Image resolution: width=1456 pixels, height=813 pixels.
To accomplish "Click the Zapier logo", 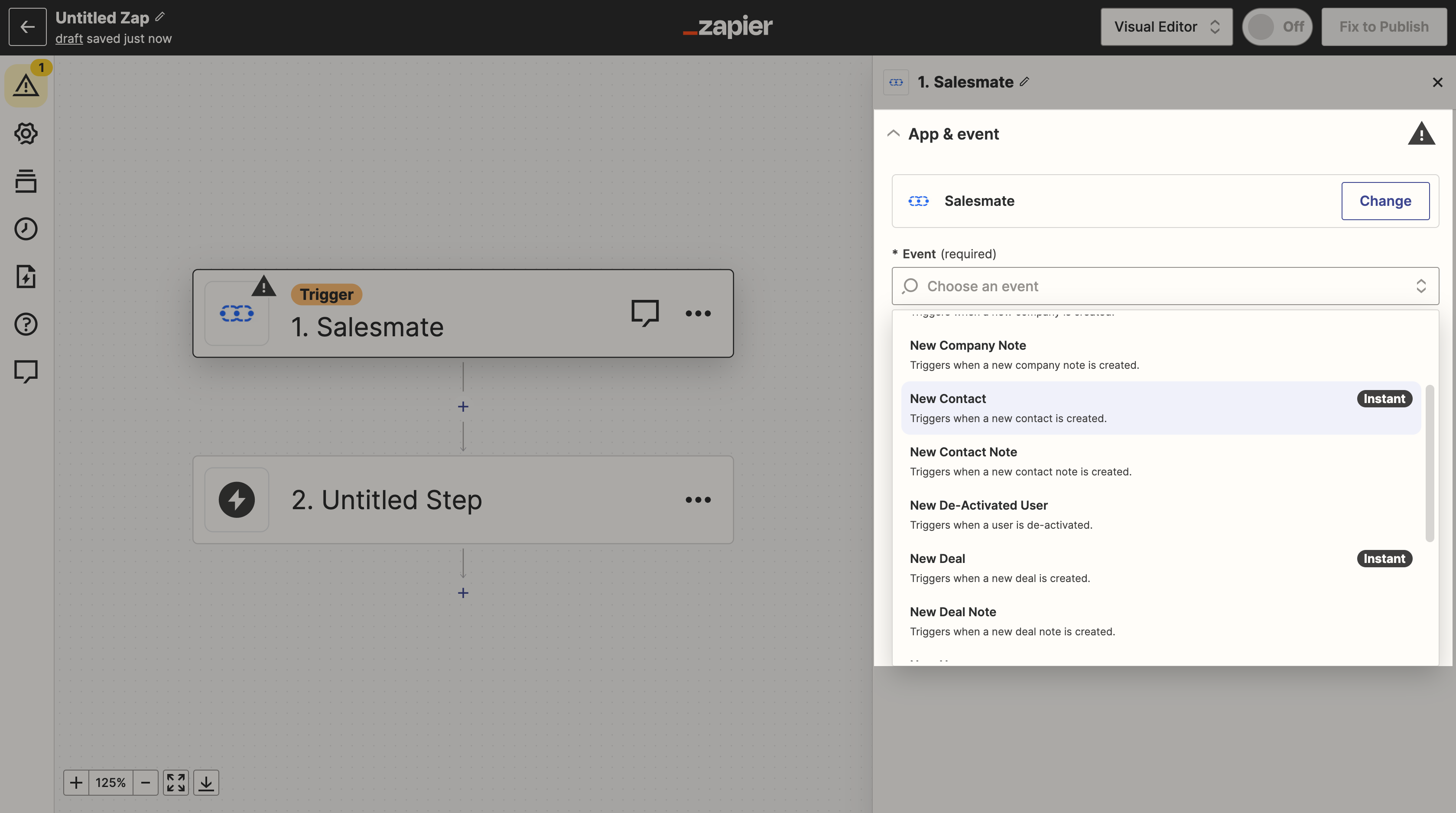I will pos(728,26).
